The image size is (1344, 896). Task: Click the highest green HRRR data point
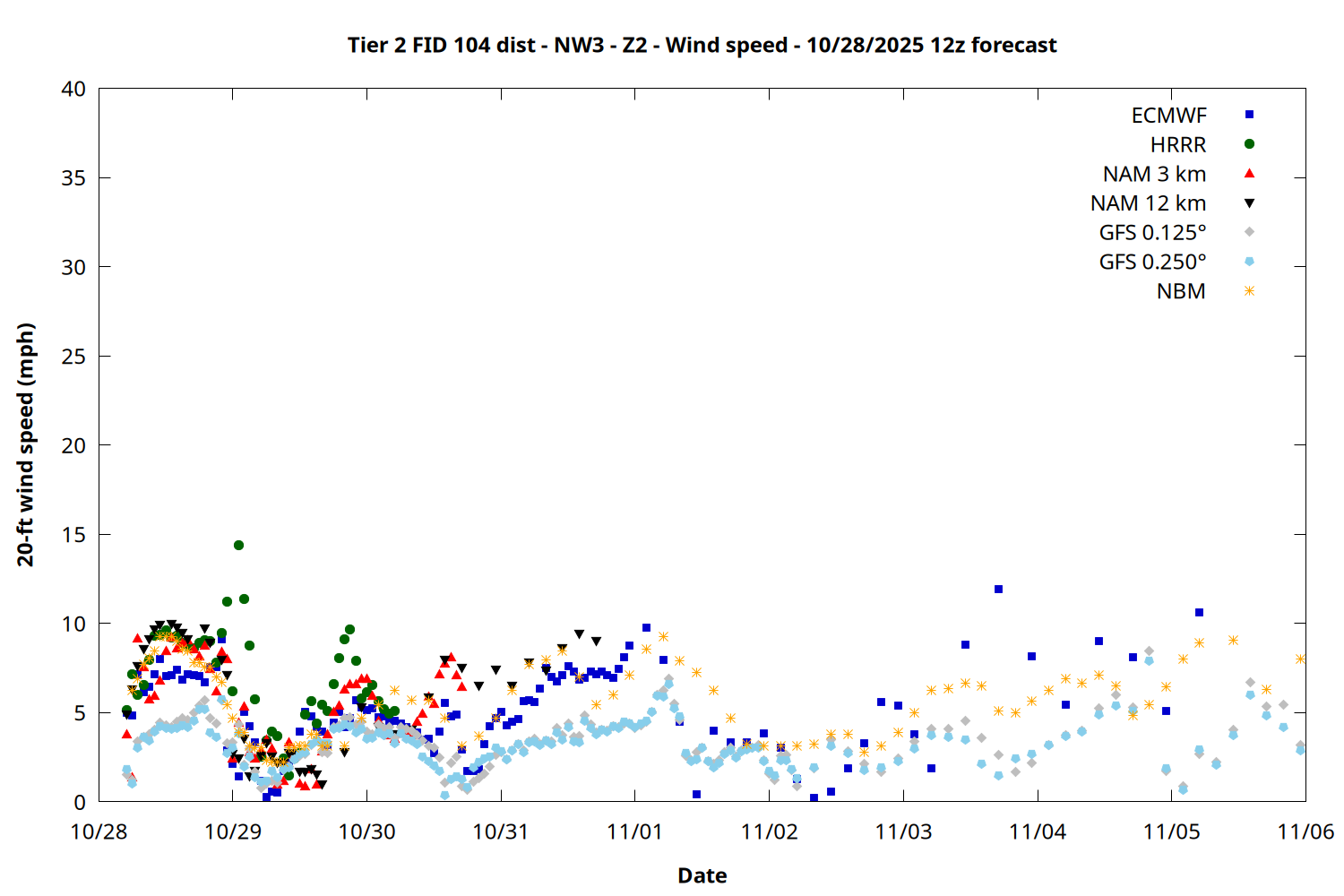coord(238,545)
